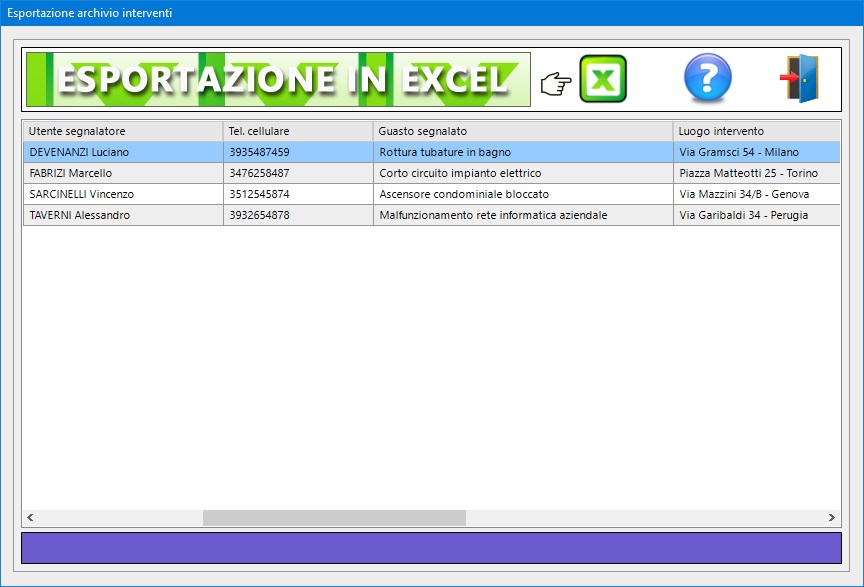Select the FABRIZI Marcello row

[x=431, y=173]
